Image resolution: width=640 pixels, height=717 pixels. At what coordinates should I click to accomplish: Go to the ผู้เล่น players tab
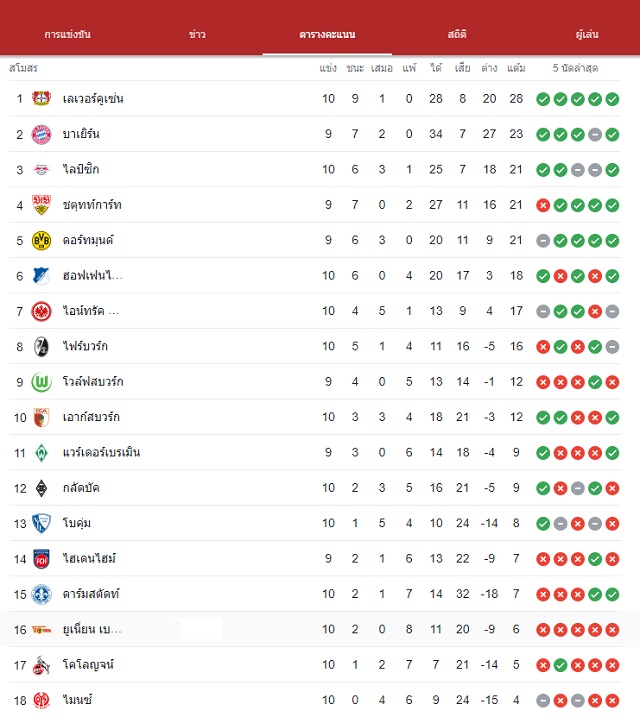pyautogui.click(x=587, y=34)
